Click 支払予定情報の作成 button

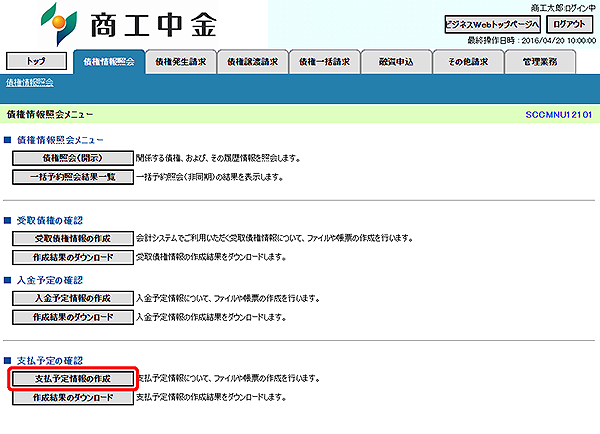coord(73,379)
